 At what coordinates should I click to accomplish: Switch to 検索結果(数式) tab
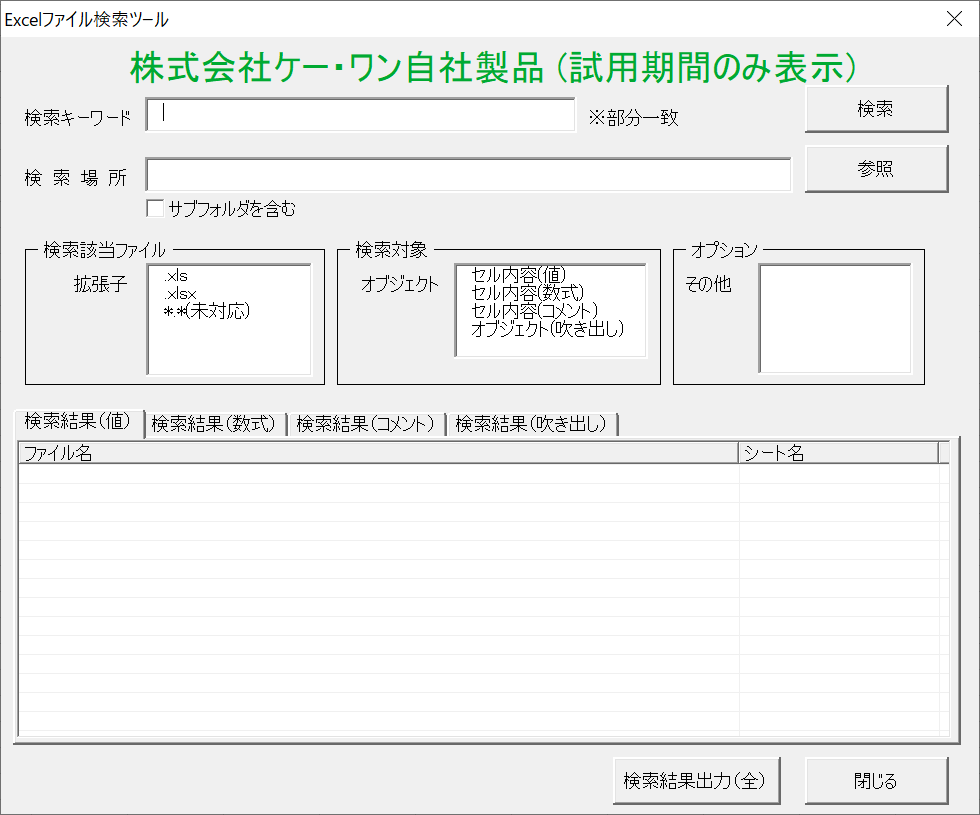pos(214,424)
